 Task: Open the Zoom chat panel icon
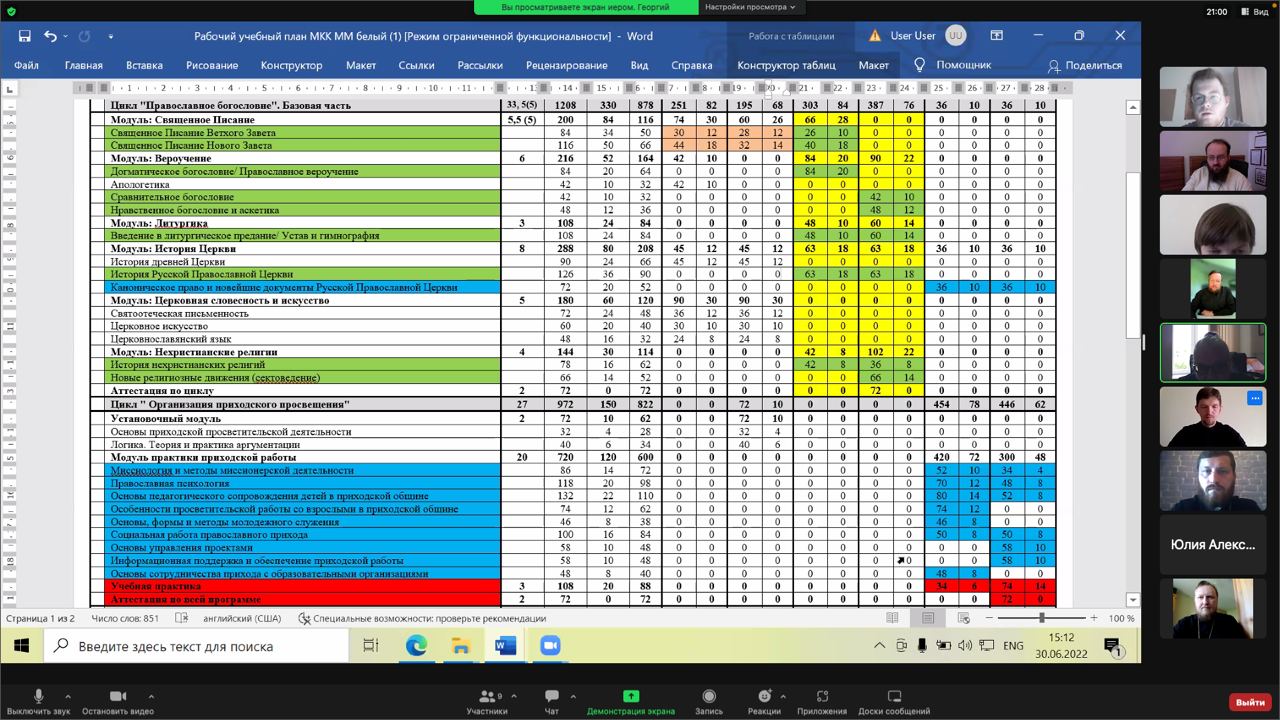(x=551, y=697)
